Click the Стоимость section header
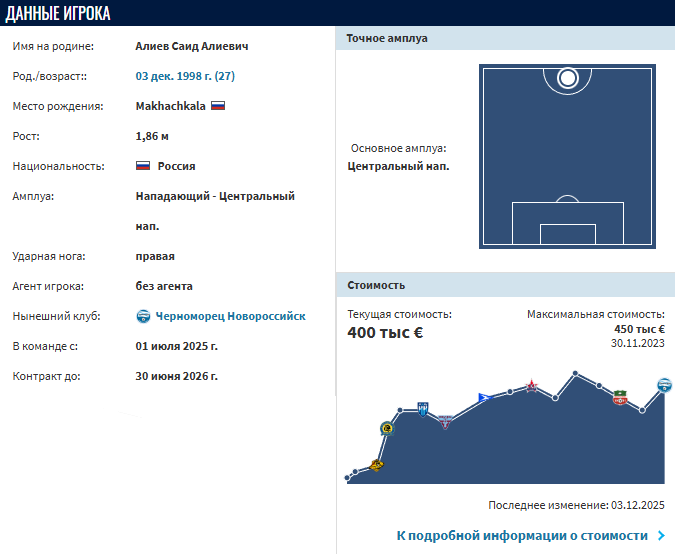This screenshot has width=675, height=554. [x=376, y=285]
